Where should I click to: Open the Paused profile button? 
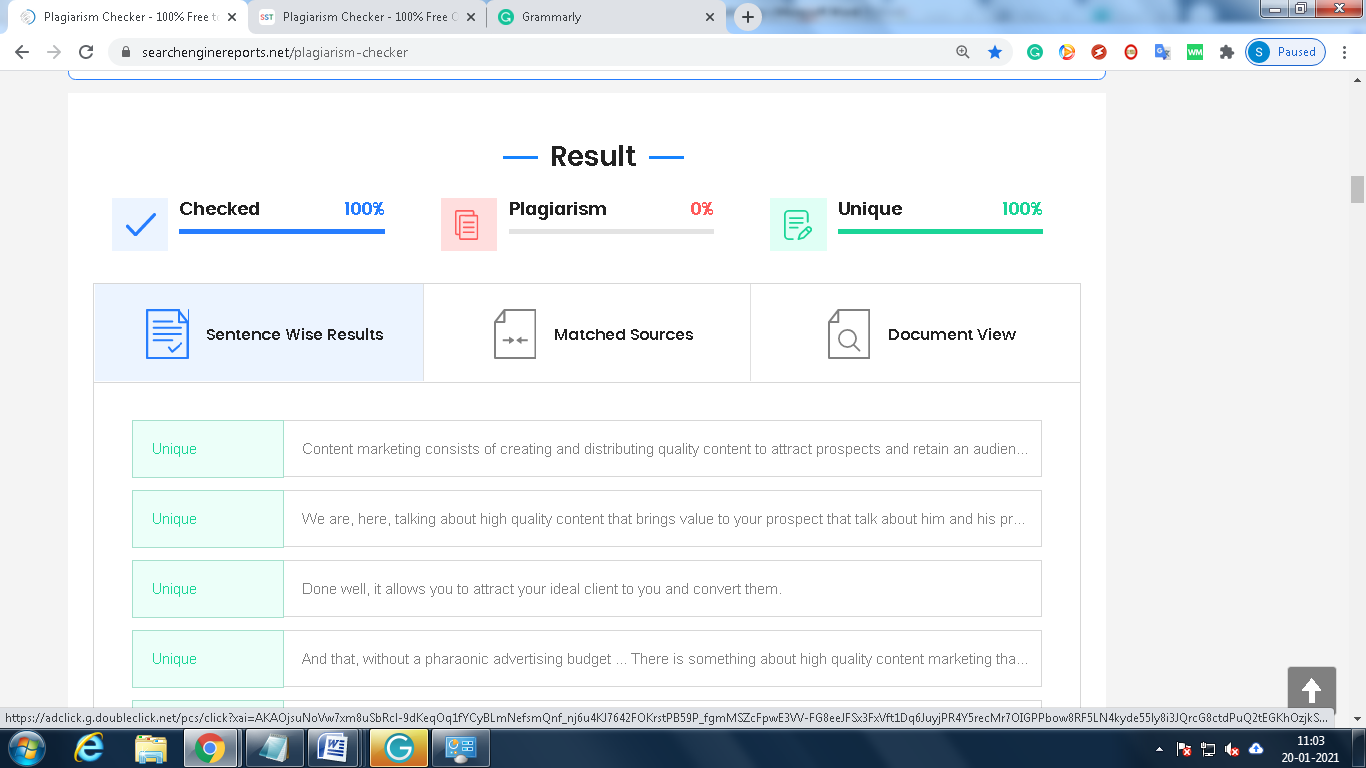coord(1285,52)
